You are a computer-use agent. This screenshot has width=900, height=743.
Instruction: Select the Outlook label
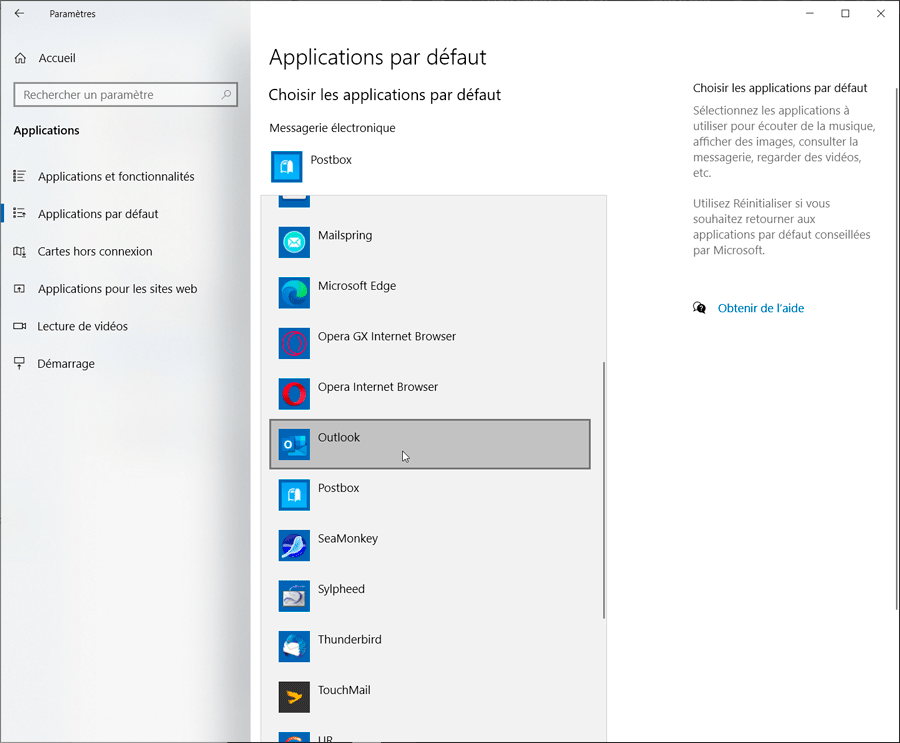(339, 437)
